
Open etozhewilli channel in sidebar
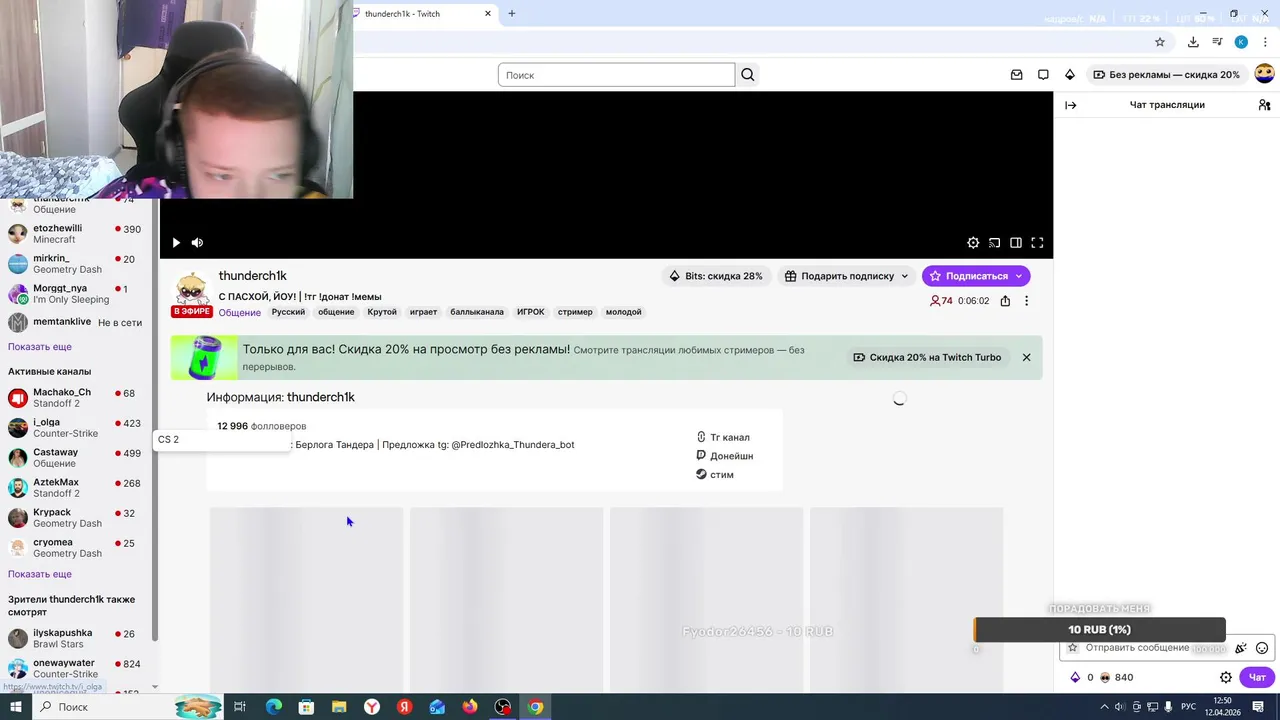(x=75, y=234)
